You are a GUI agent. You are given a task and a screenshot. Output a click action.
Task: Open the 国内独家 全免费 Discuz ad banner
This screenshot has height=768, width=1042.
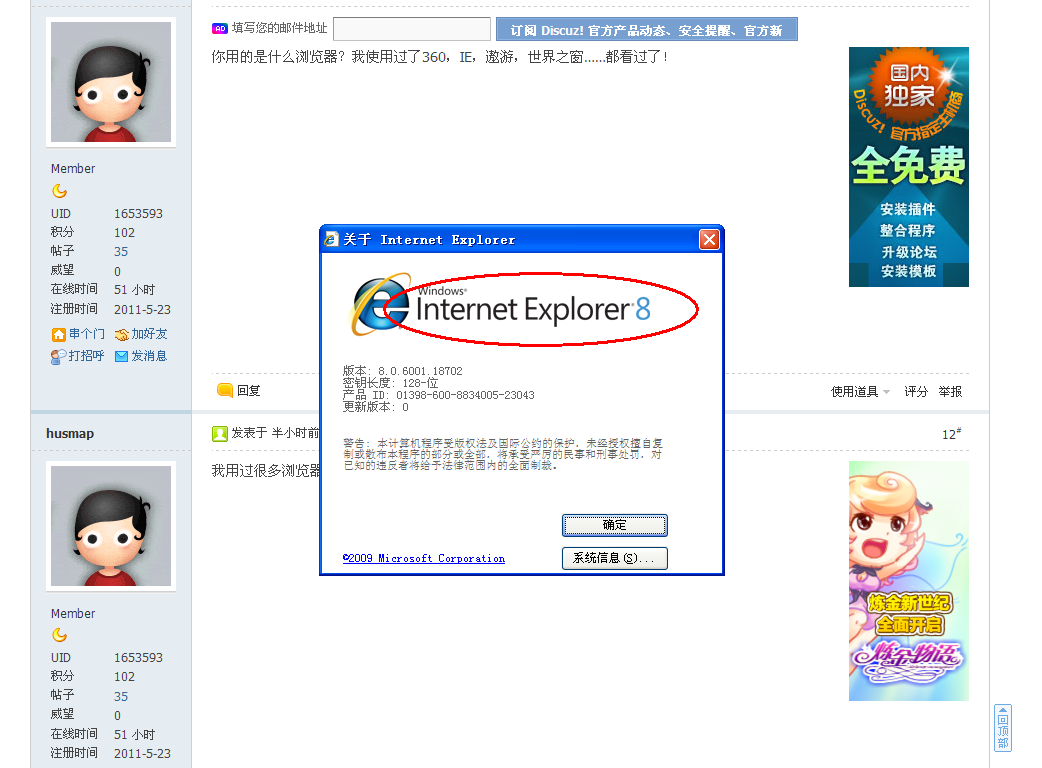908,167
